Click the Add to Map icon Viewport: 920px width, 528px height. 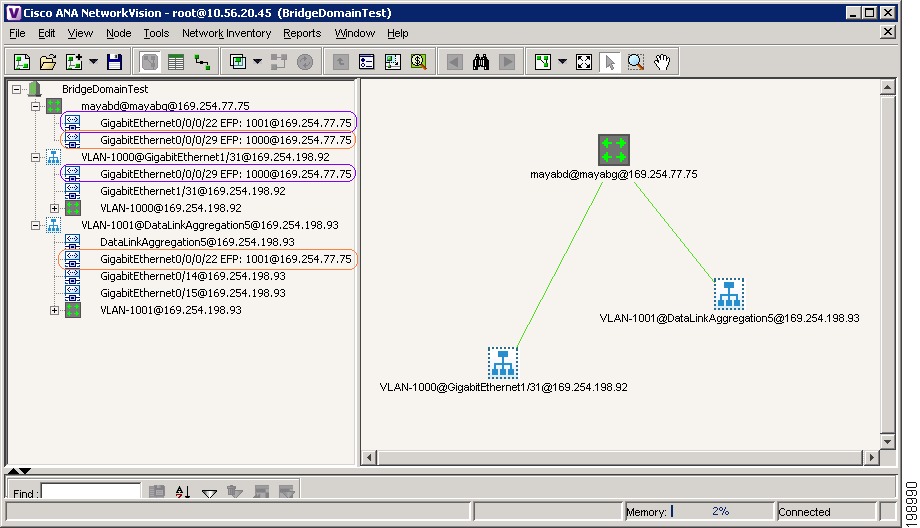coord(74,62)
